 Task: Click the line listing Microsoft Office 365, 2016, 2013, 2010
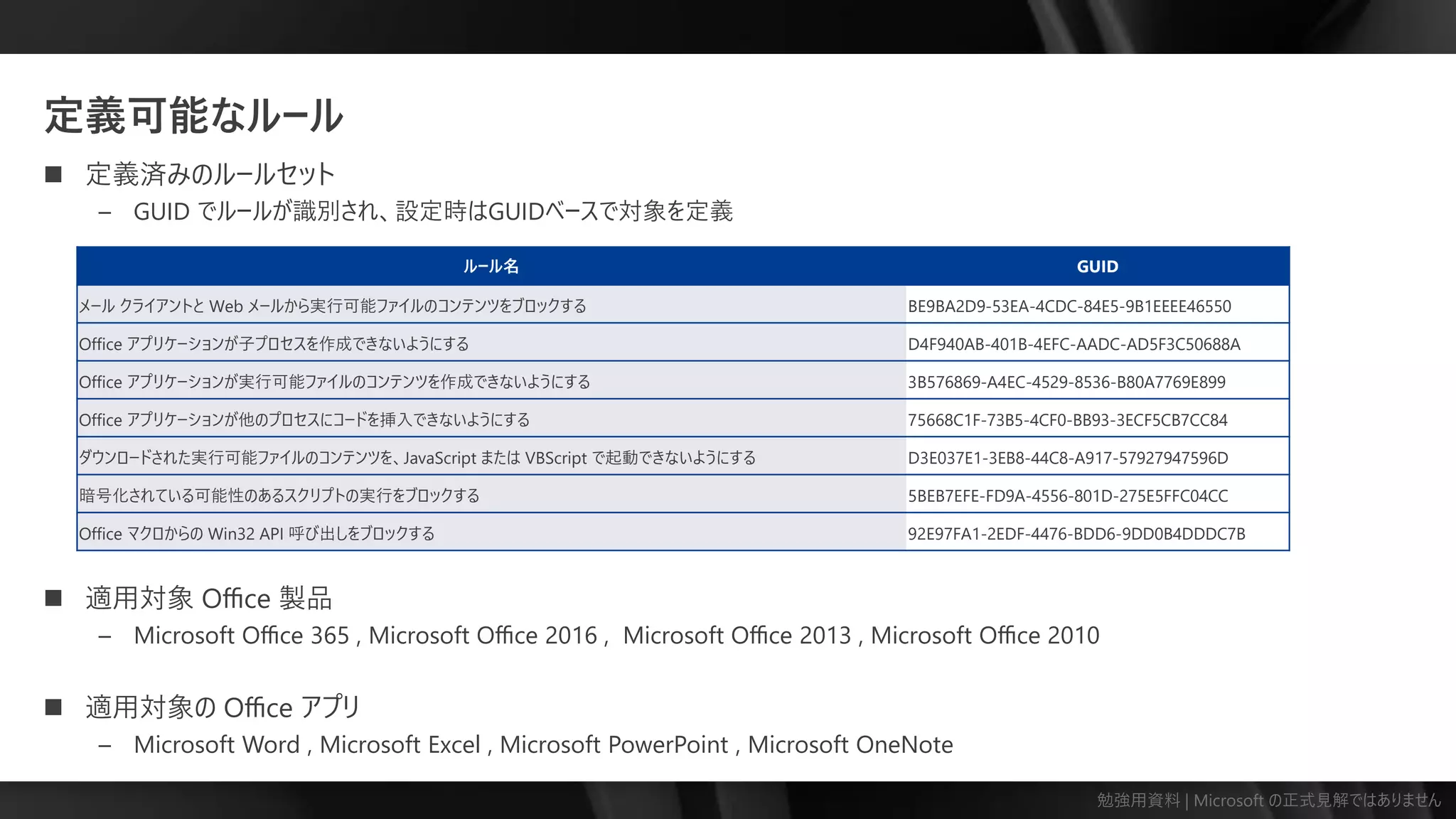point(616,635)
